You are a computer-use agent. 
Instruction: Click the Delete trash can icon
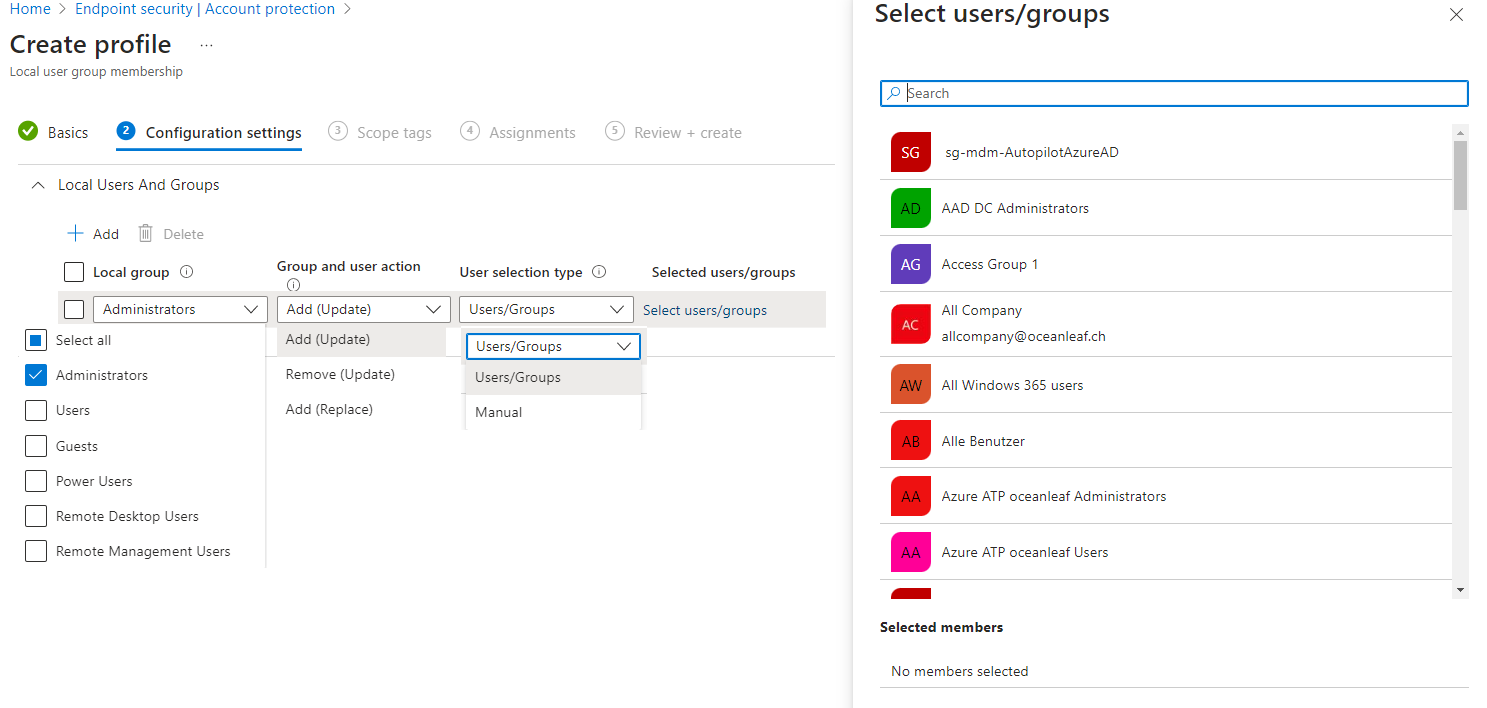tap(145, 233)
